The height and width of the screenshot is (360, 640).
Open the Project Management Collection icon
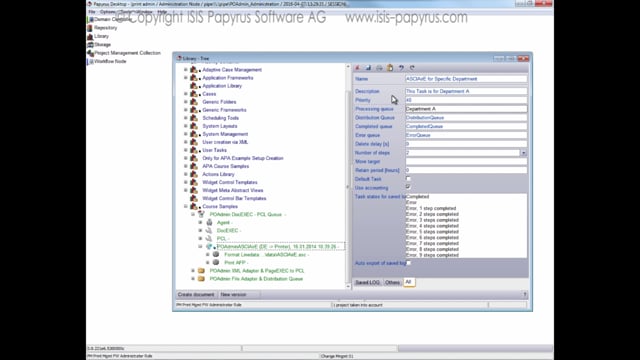90,53
